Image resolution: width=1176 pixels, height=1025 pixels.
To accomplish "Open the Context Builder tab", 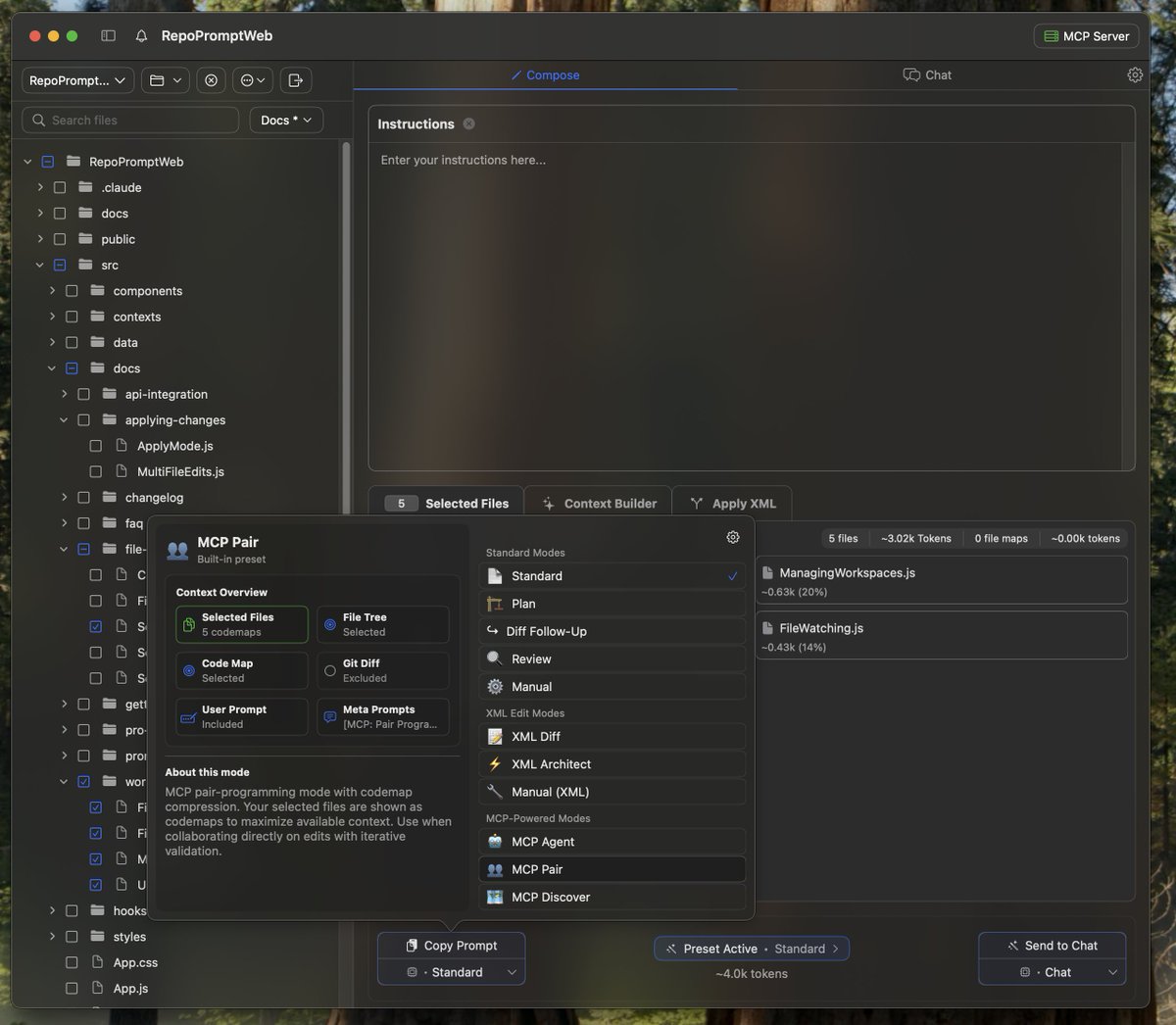I will 599,503.
